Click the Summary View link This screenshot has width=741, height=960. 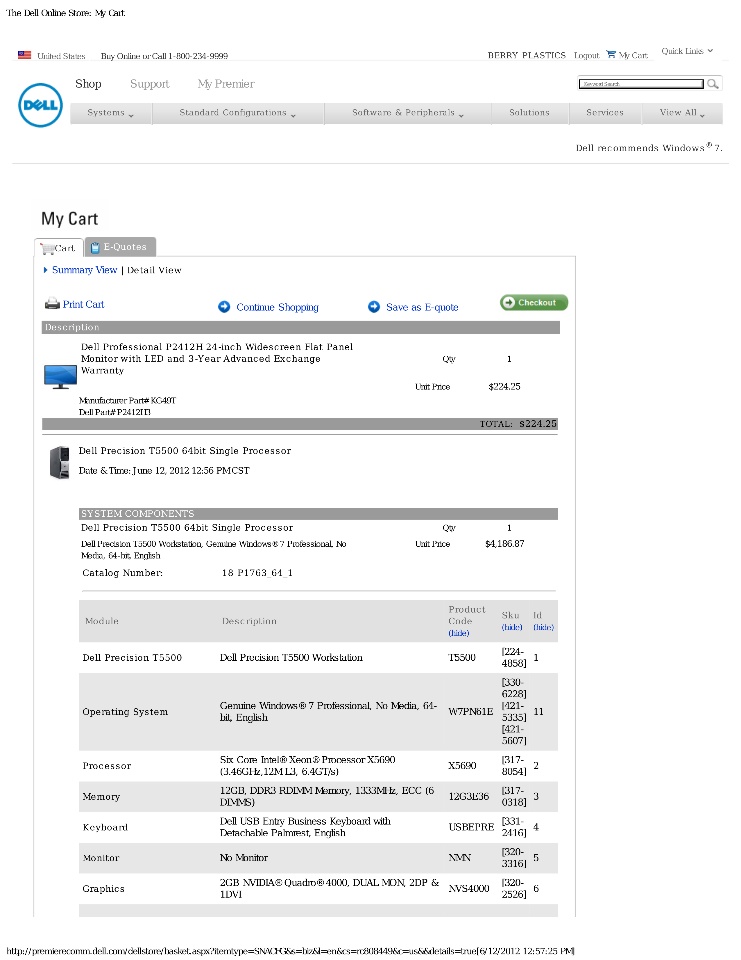pyautogui.click(x=85, y=270)
